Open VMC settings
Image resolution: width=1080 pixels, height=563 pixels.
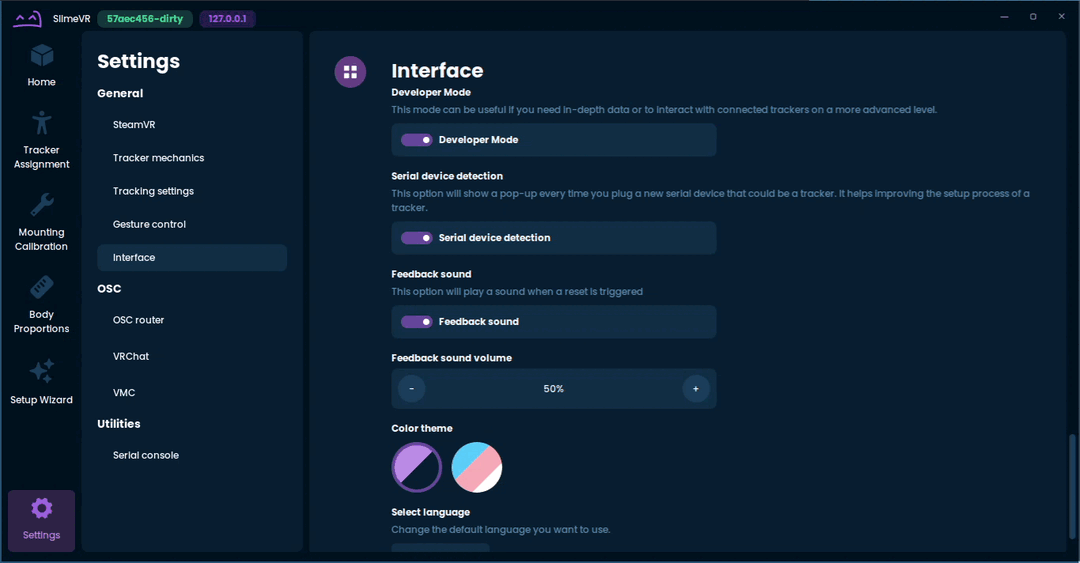point(192,393)
